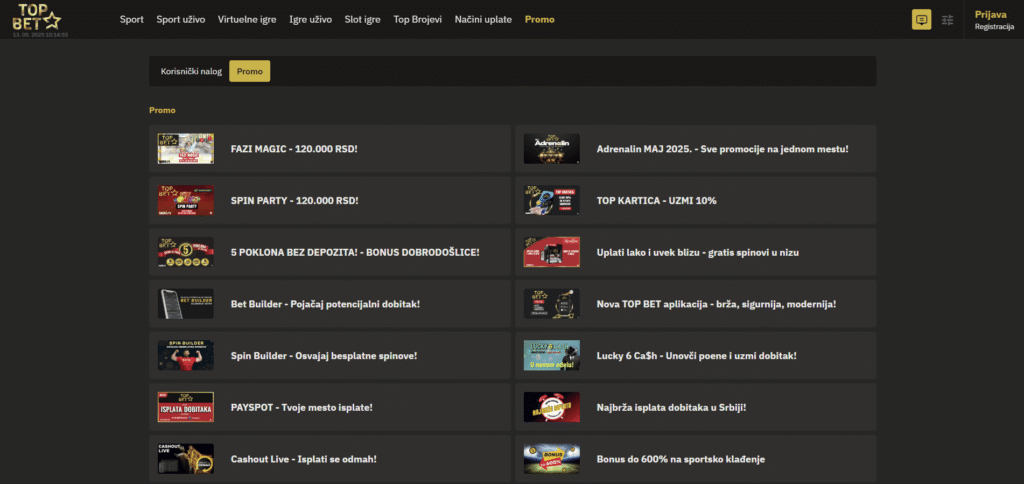Open the Sport menu item
Viewport: 1024px width, 484px height.
tap(132, 19)
